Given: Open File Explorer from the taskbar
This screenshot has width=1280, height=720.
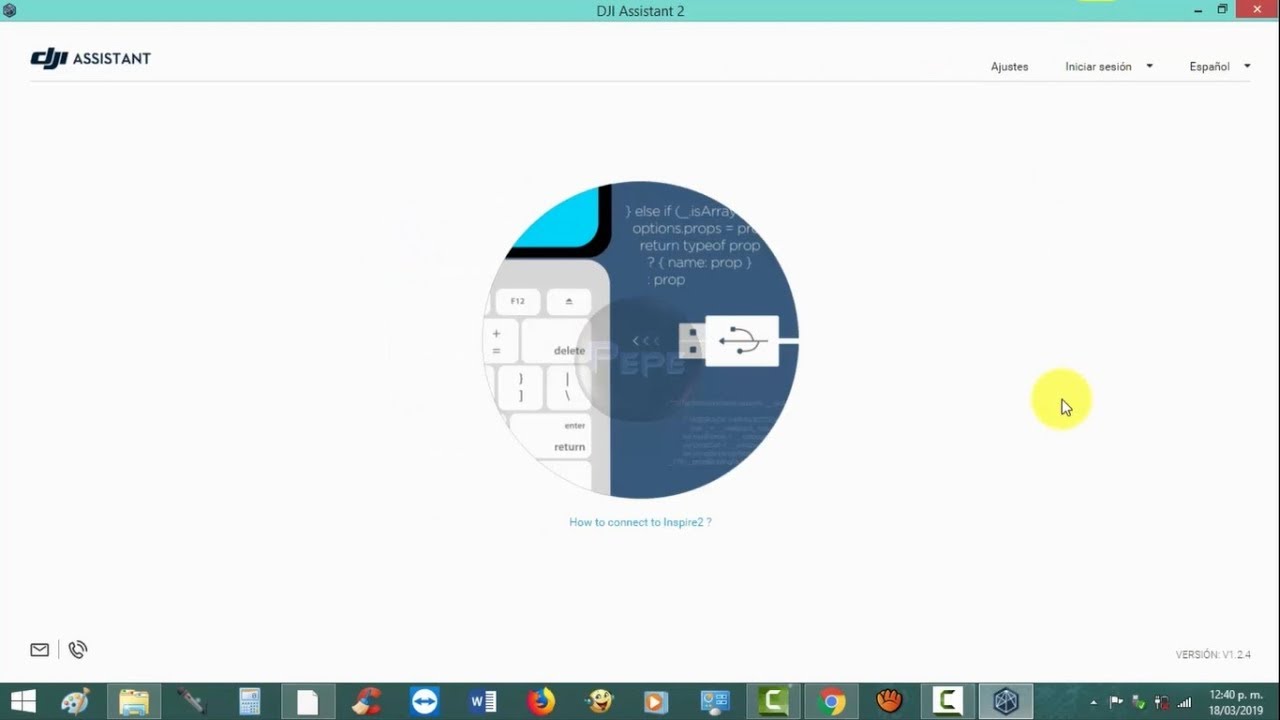Looking at the screenshot, I should 134,702.
